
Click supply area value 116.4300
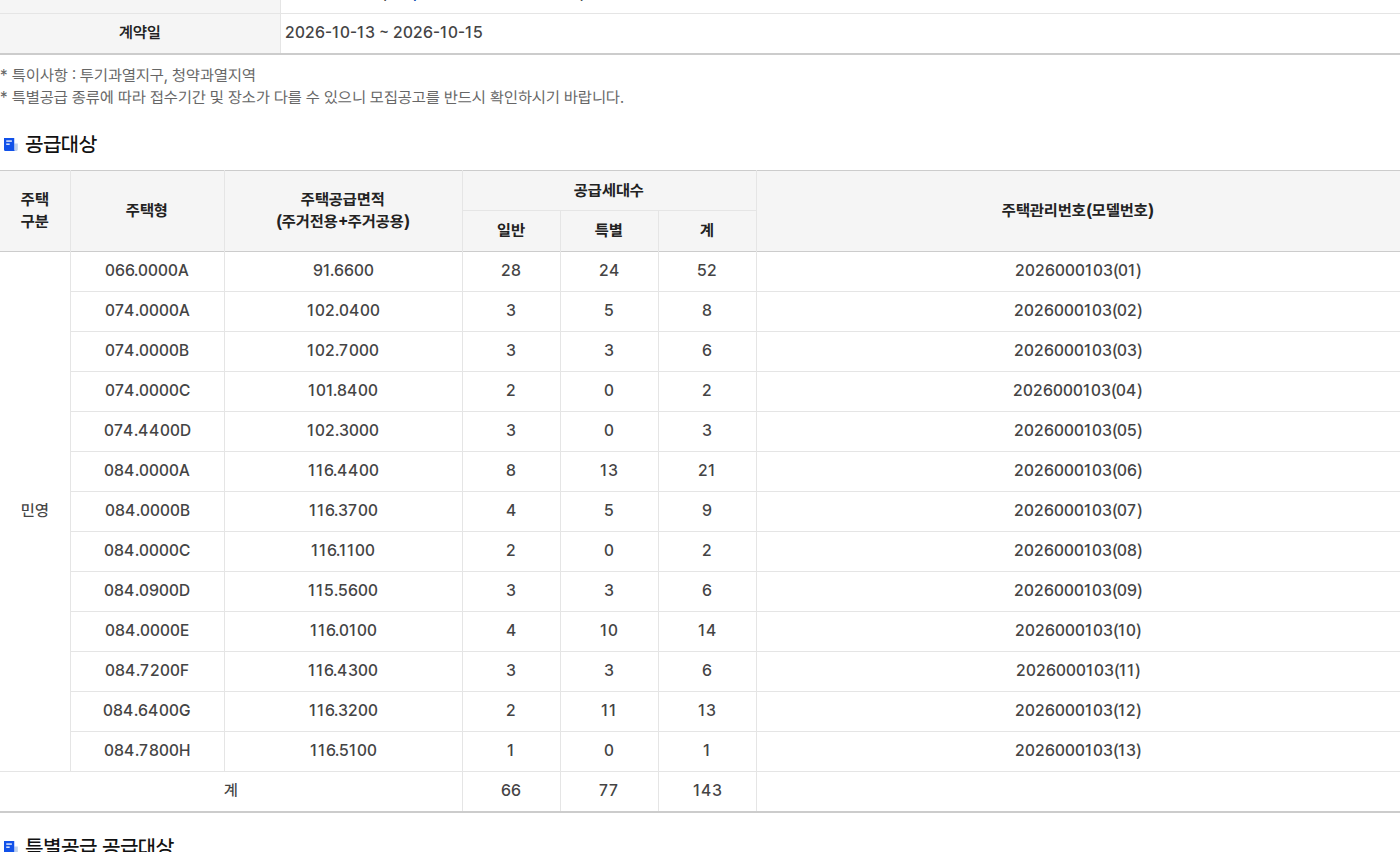[x=343, y=671]
